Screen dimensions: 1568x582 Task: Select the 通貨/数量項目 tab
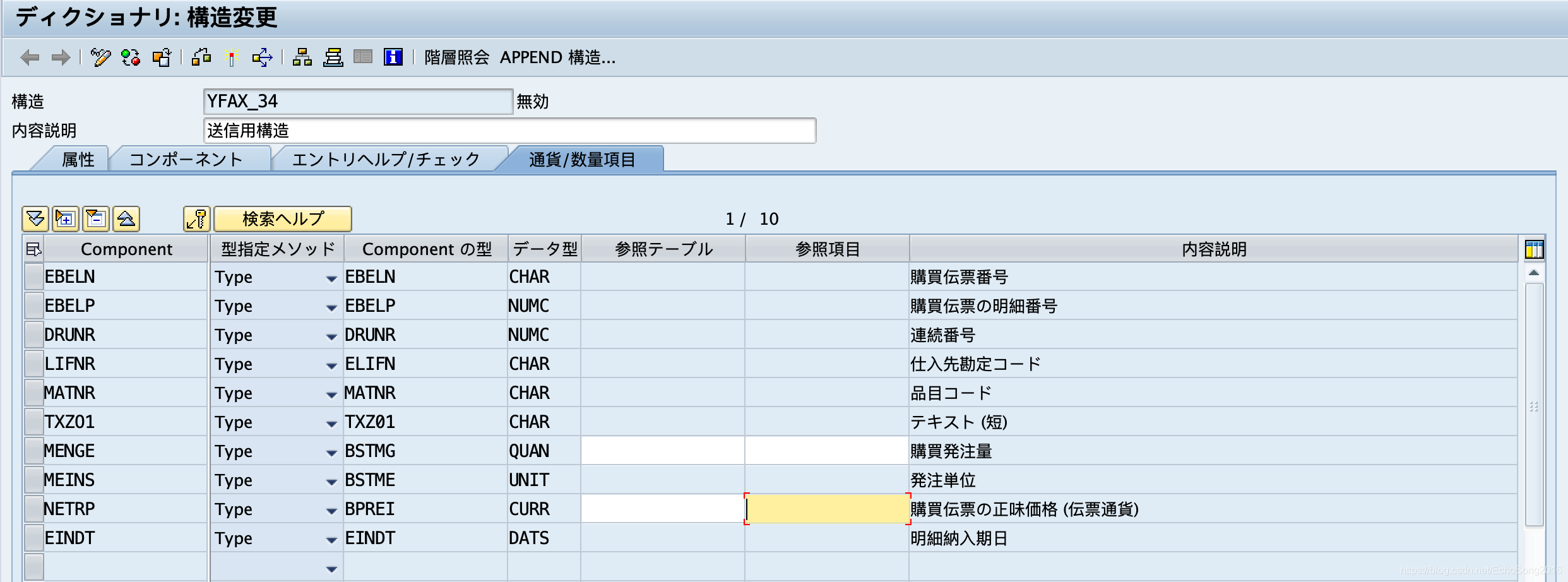(582, 159)
